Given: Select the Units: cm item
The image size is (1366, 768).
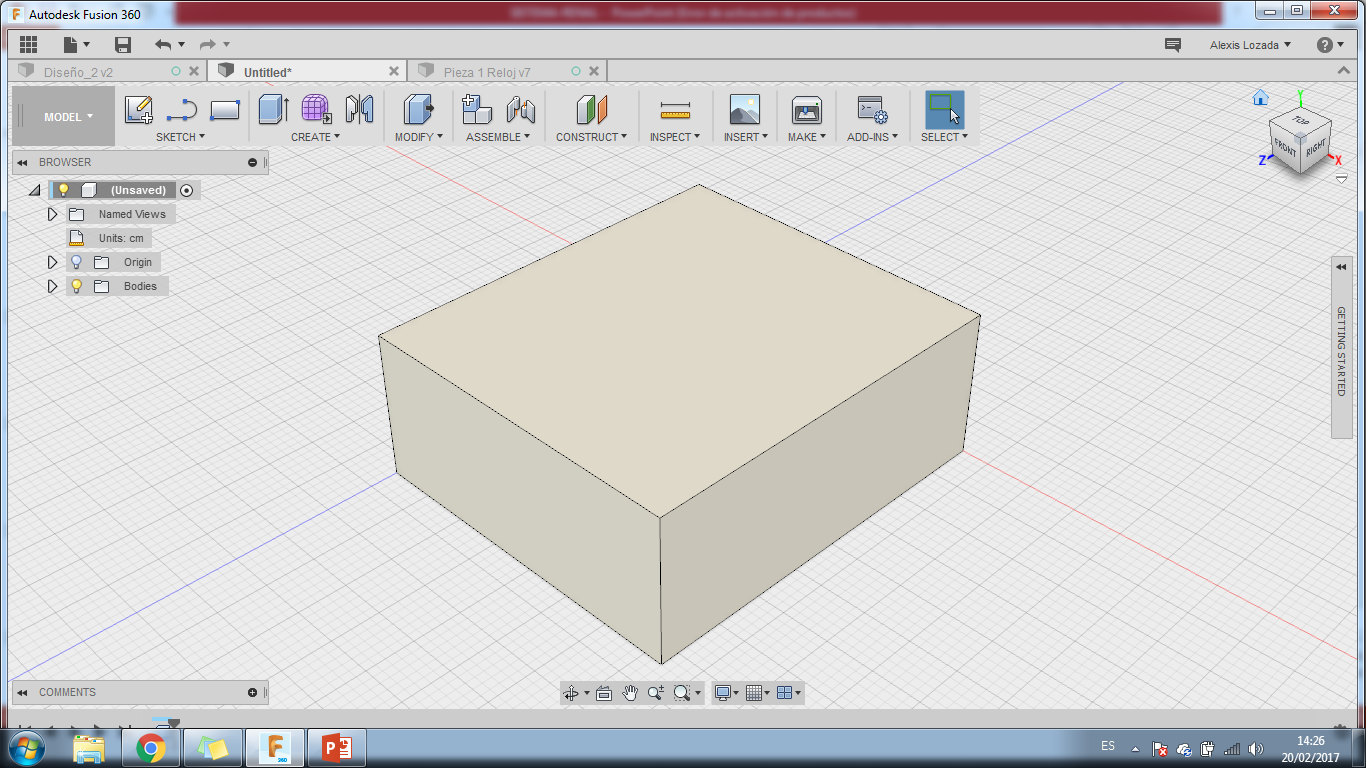Looking at the screenshot, I should point(109,238).
